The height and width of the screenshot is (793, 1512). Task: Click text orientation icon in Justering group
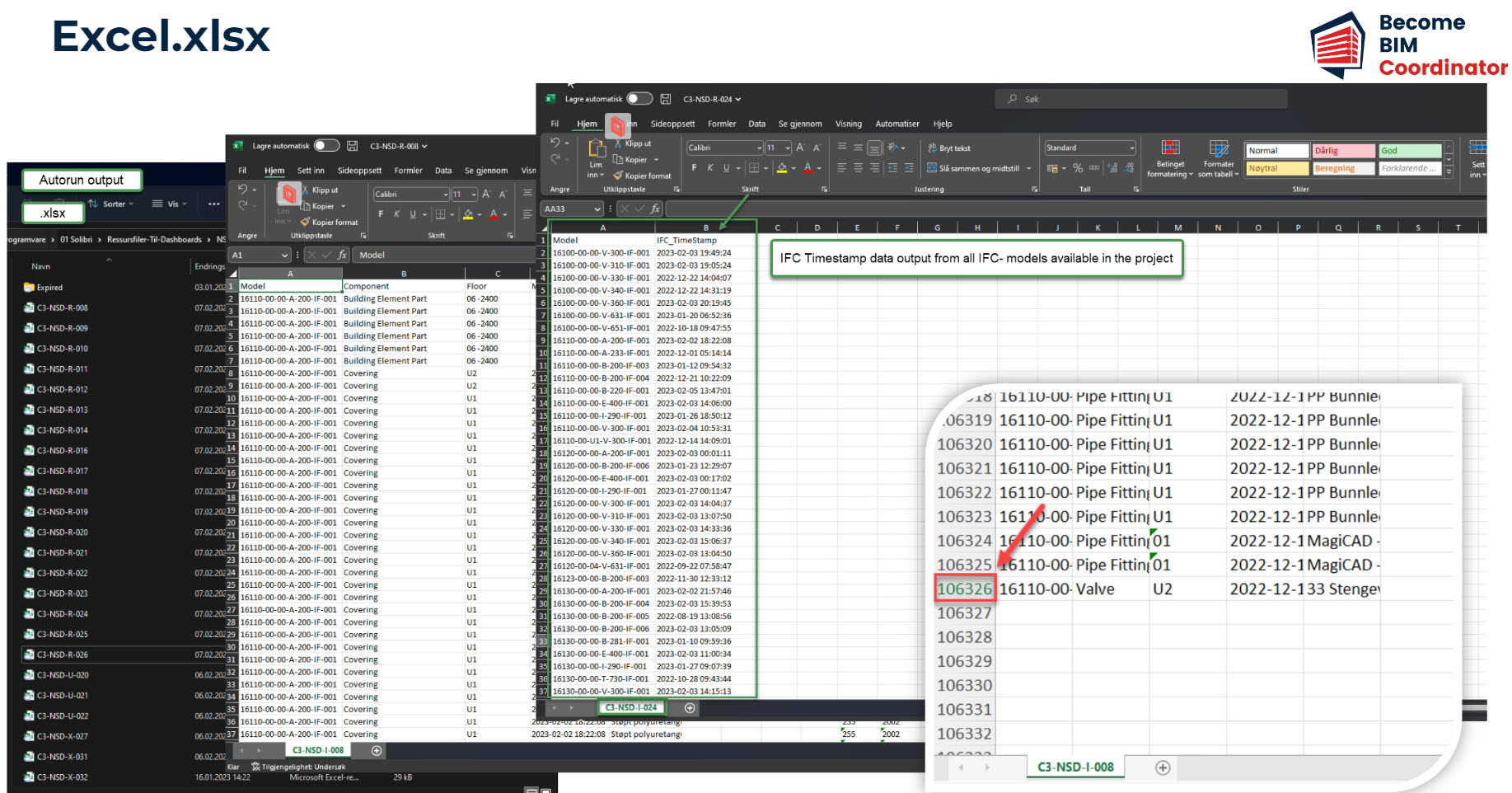click(x=892, y=148)
